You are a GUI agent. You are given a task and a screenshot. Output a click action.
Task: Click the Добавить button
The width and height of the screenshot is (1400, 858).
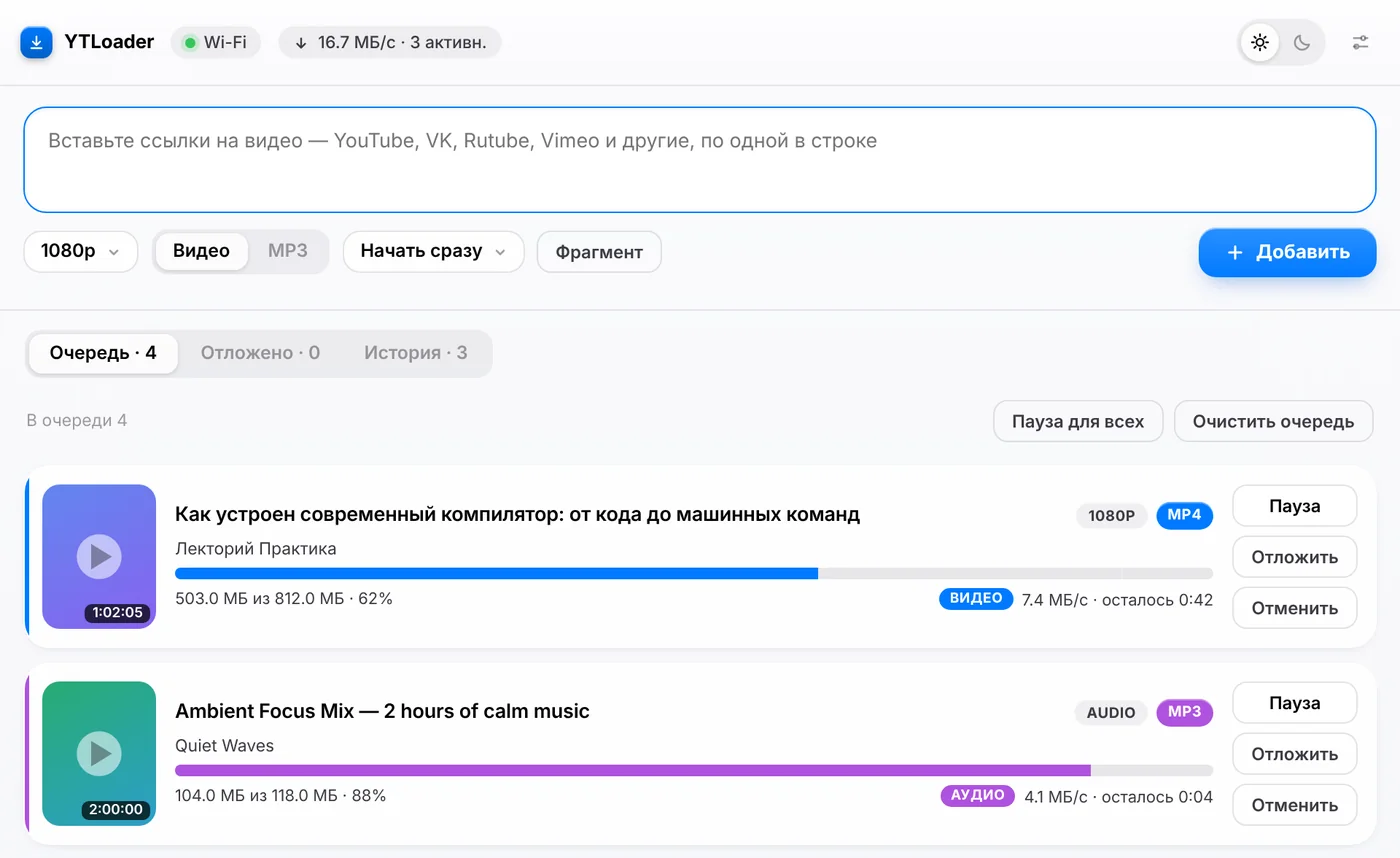click(x=1288, y=252)
